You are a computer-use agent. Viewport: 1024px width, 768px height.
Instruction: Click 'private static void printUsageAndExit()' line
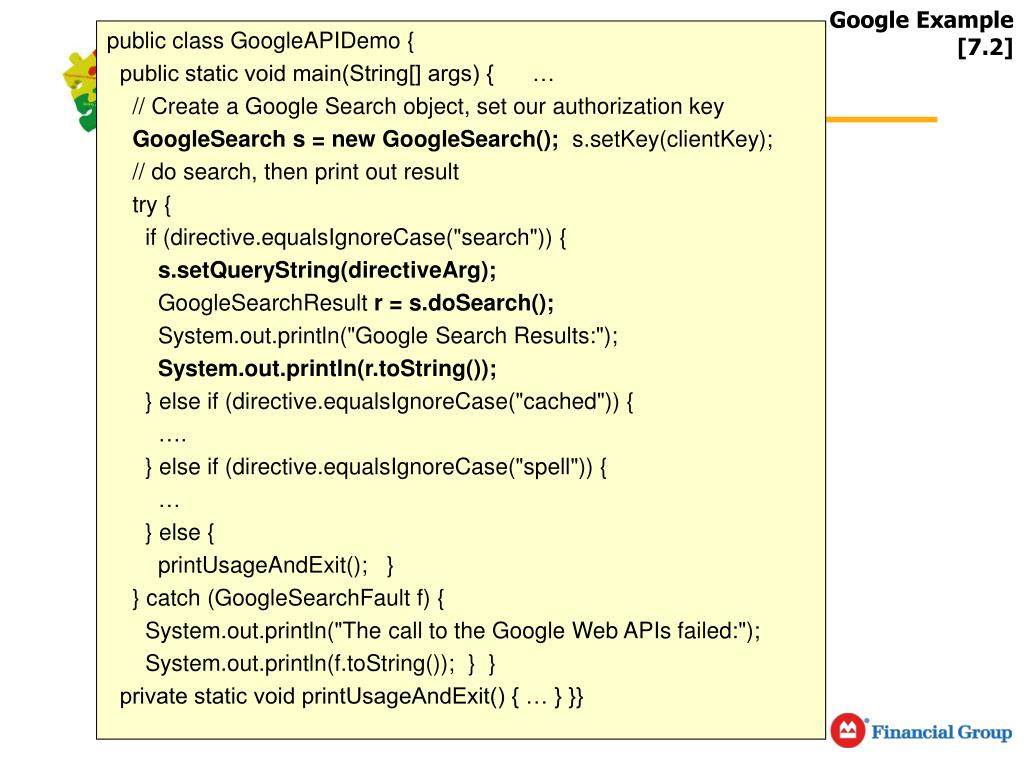[351, 696]
